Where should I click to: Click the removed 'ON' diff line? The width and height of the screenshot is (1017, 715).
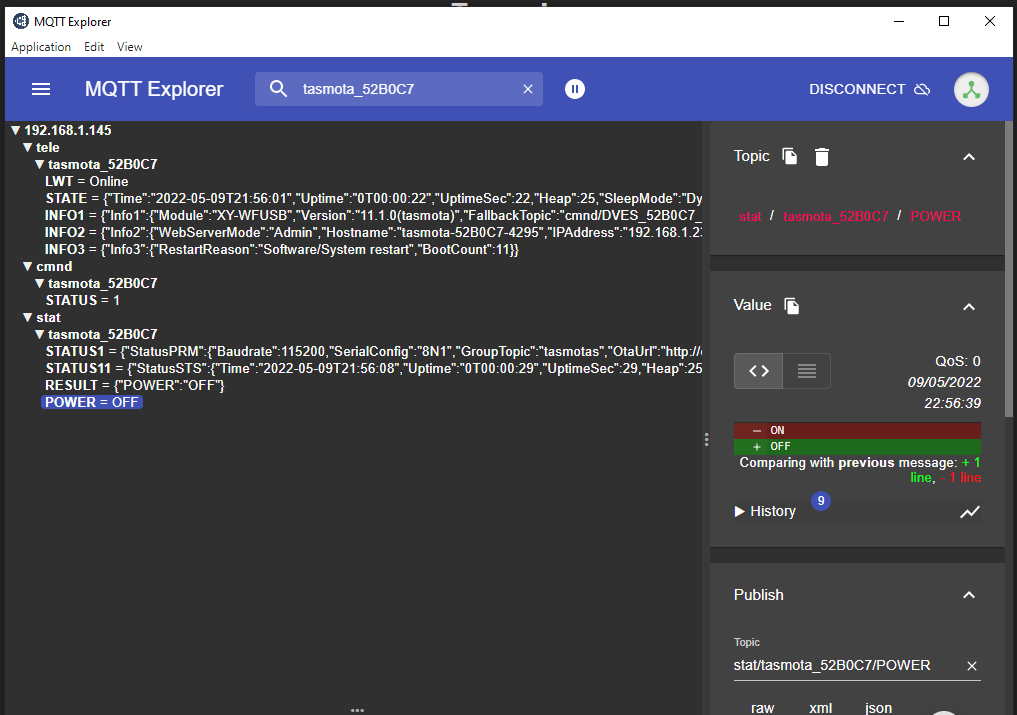857,430
